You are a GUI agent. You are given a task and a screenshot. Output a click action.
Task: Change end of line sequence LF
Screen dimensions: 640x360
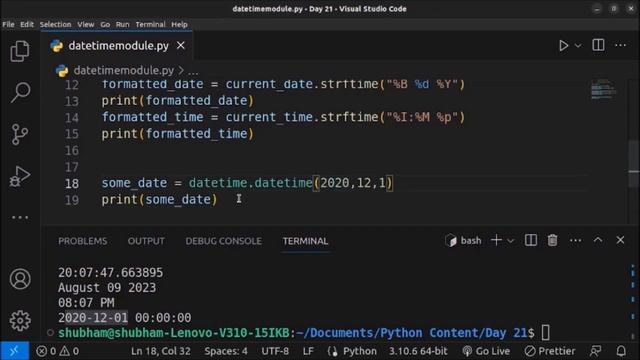click(x=308, y=351)
